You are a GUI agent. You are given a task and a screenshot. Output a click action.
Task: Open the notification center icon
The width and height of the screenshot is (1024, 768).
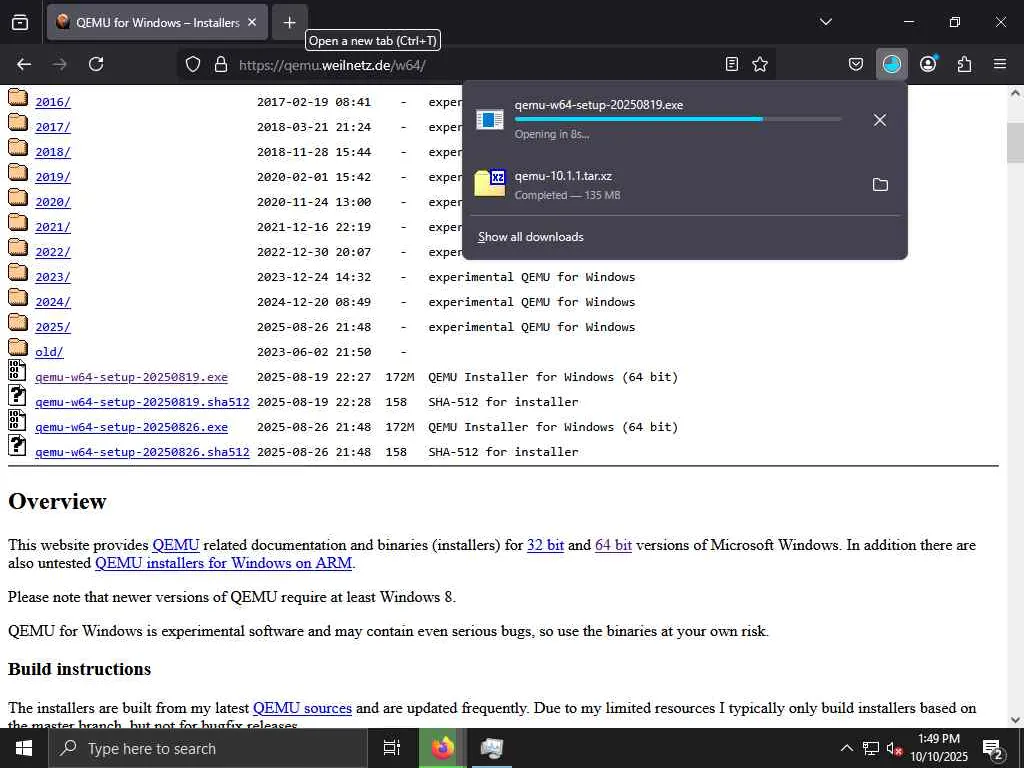pyautogui.click(x=992, y=749)
